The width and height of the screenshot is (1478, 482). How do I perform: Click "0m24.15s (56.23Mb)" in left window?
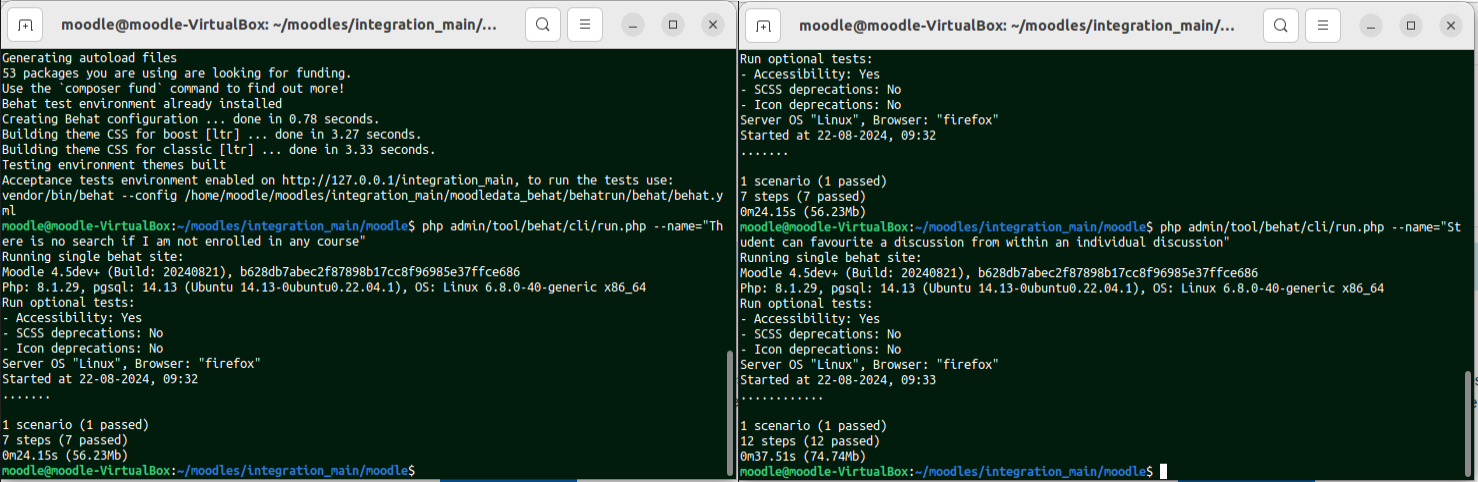[x=65, y=455]
